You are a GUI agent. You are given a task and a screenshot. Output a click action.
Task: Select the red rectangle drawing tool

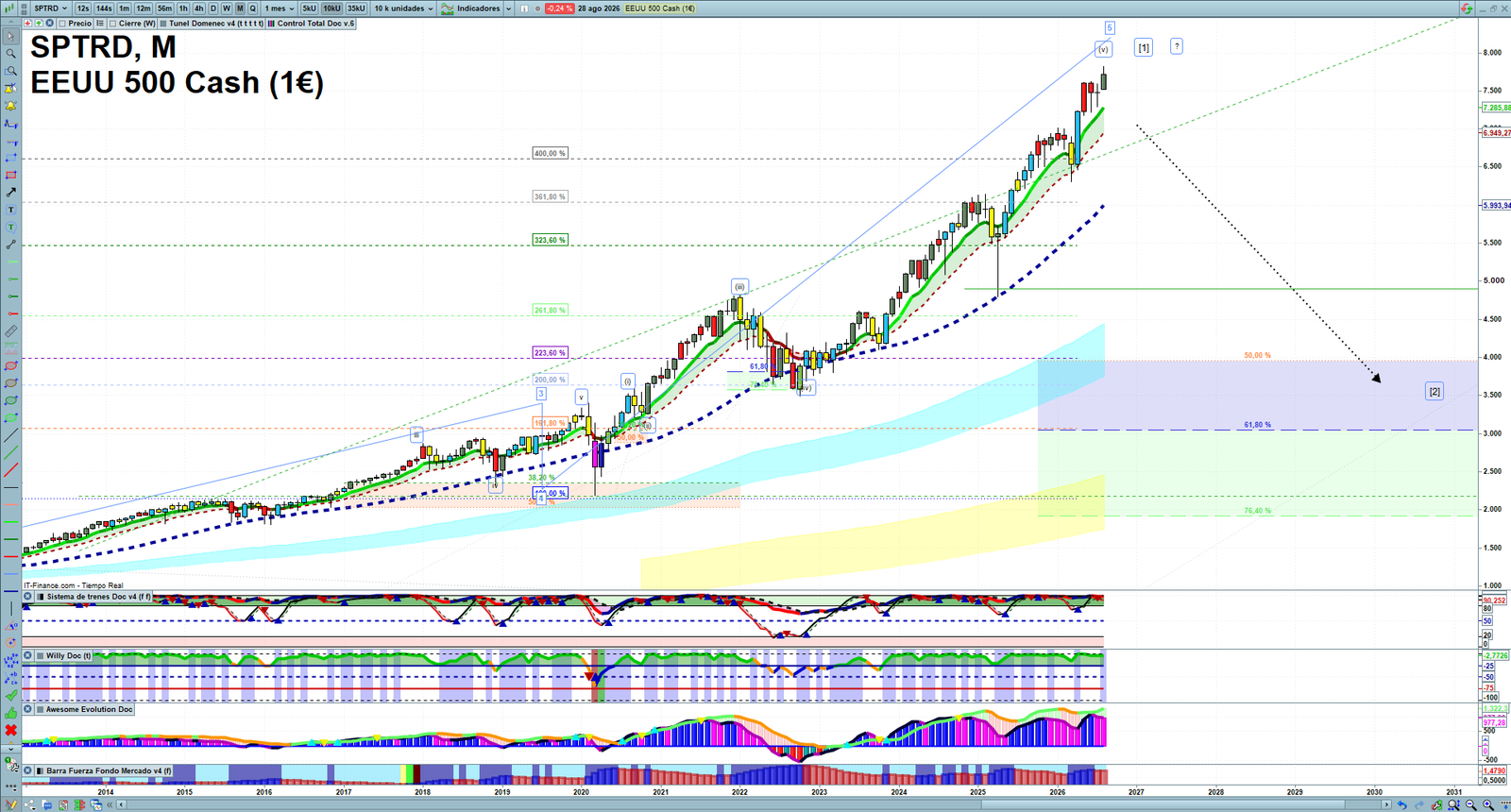[11, 175]
